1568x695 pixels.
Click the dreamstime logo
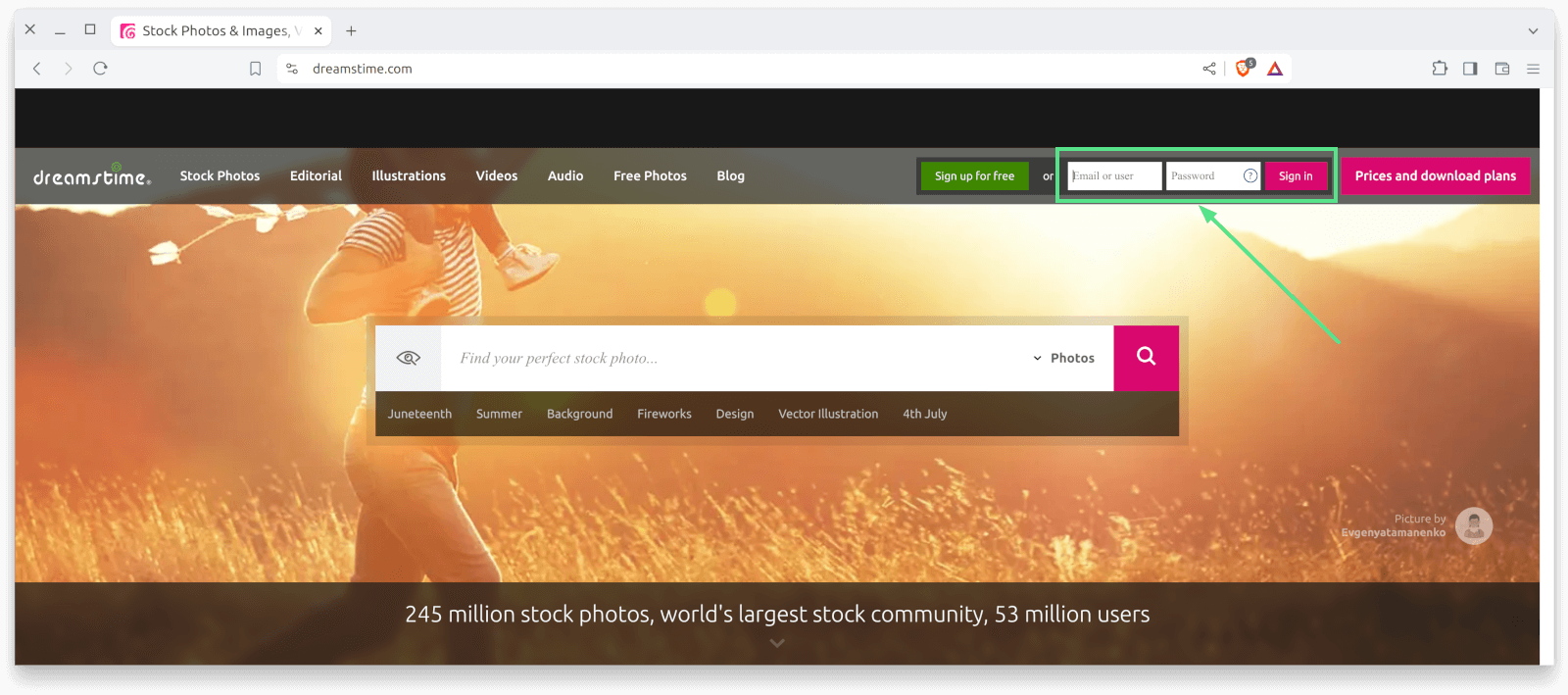tap(92, 175)
